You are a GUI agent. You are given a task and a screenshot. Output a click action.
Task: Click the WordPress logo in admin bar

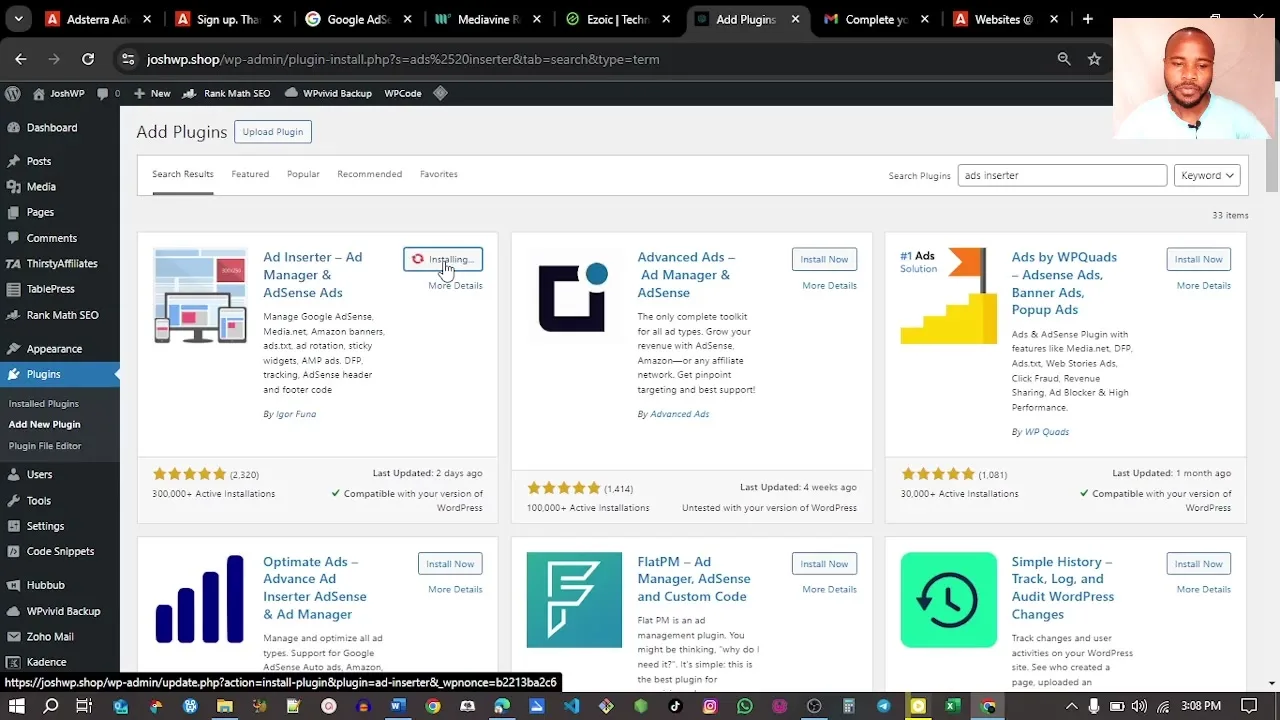click(x=13, y=93)
